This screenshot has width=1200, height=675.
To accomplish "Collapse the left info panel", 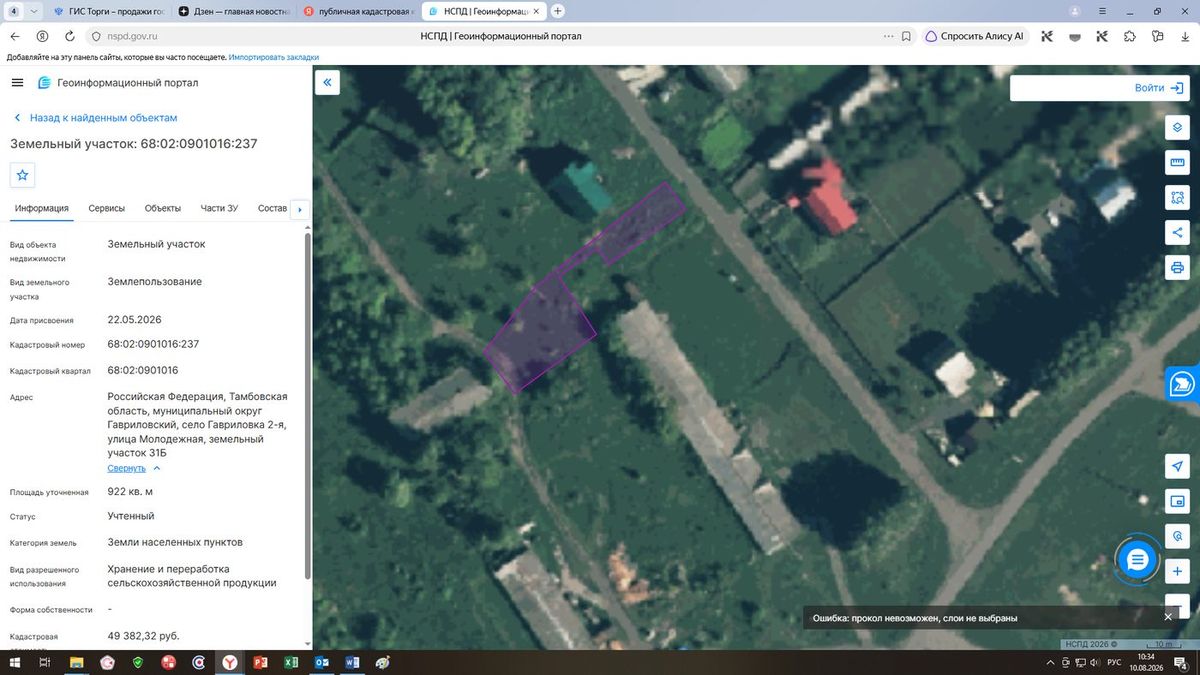I will pyautogui.click(x=327, y=82).
